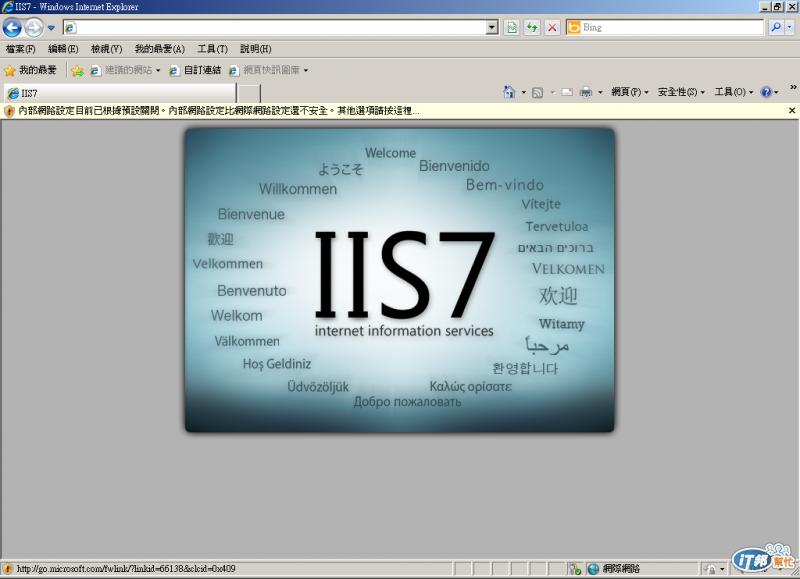Open the 檢視(V) menu

(x=106, y=49)
